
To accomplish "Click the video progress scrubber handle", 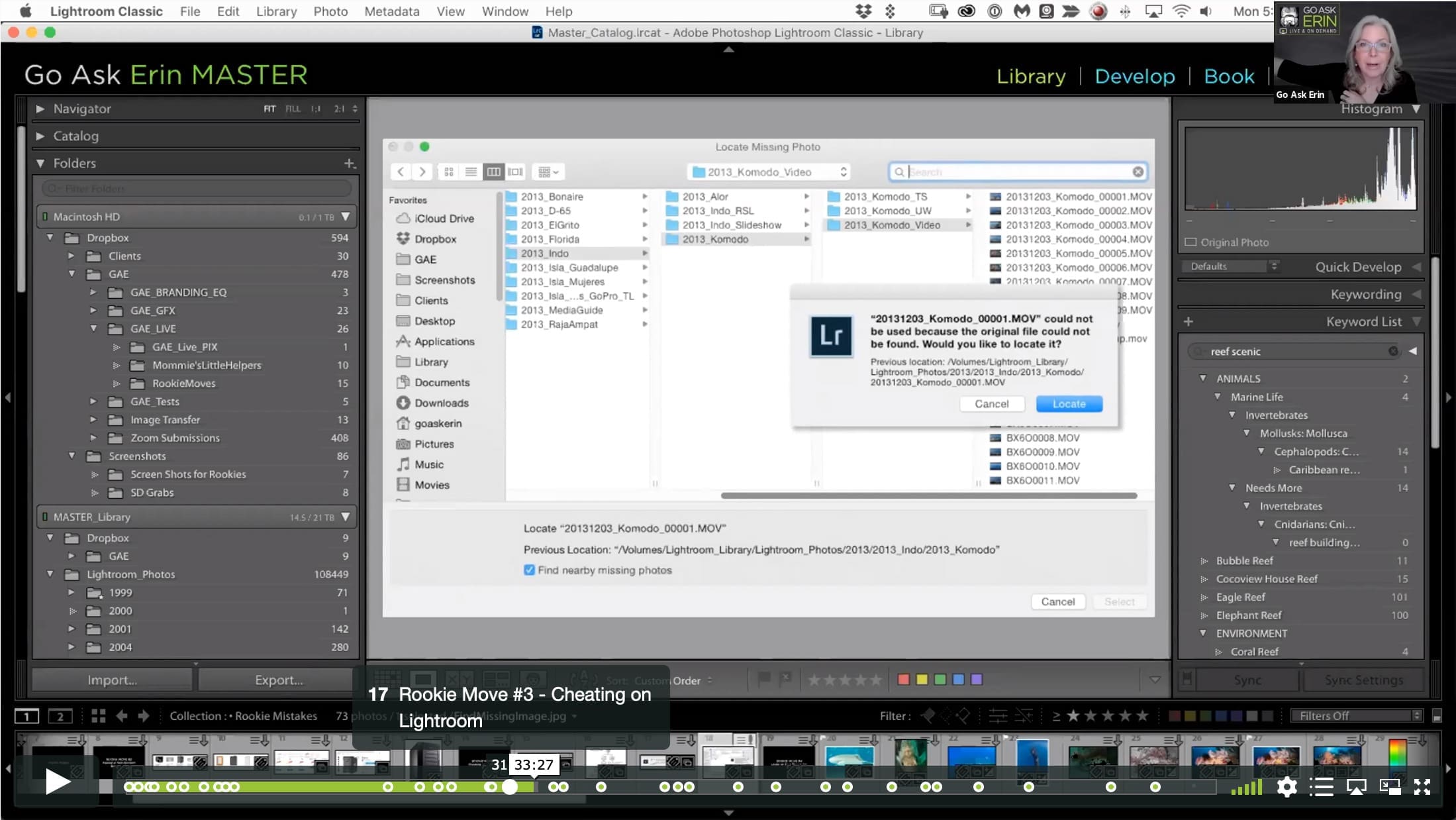I will [509, 787].
